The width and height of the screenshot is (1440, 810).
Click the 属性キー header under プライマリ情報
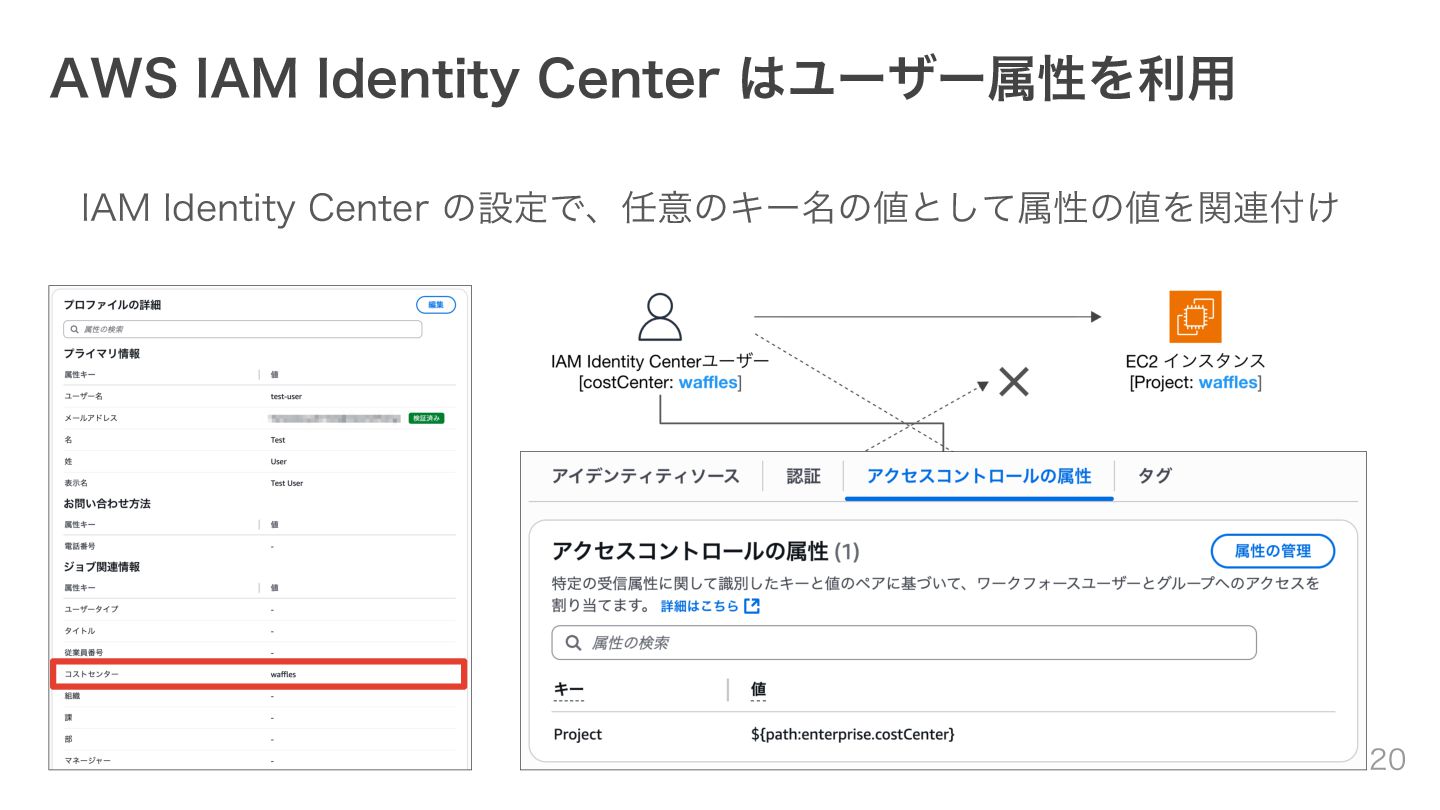tap(80, 375)
